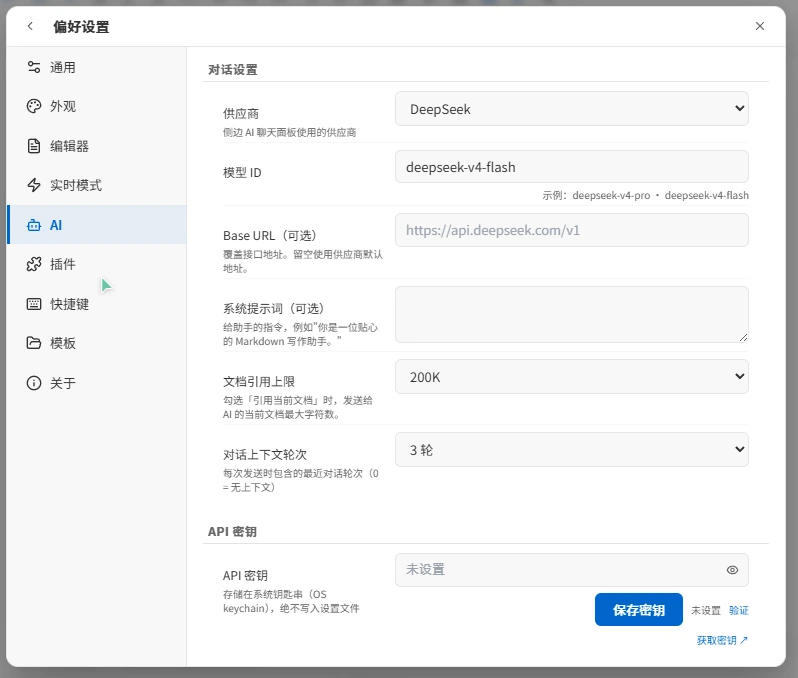Screen dimensions: 798x678
Task: Switch to the 外观 section
Action: pyautogui.click(x=97, y=106)
